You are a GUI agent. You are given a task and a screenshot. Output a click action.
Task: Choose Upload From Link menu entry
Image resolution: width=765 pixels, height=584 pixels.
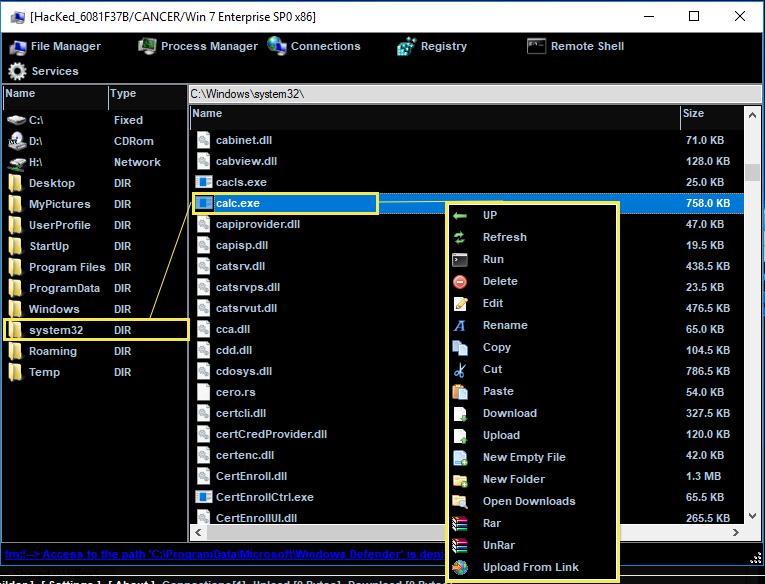531,567
